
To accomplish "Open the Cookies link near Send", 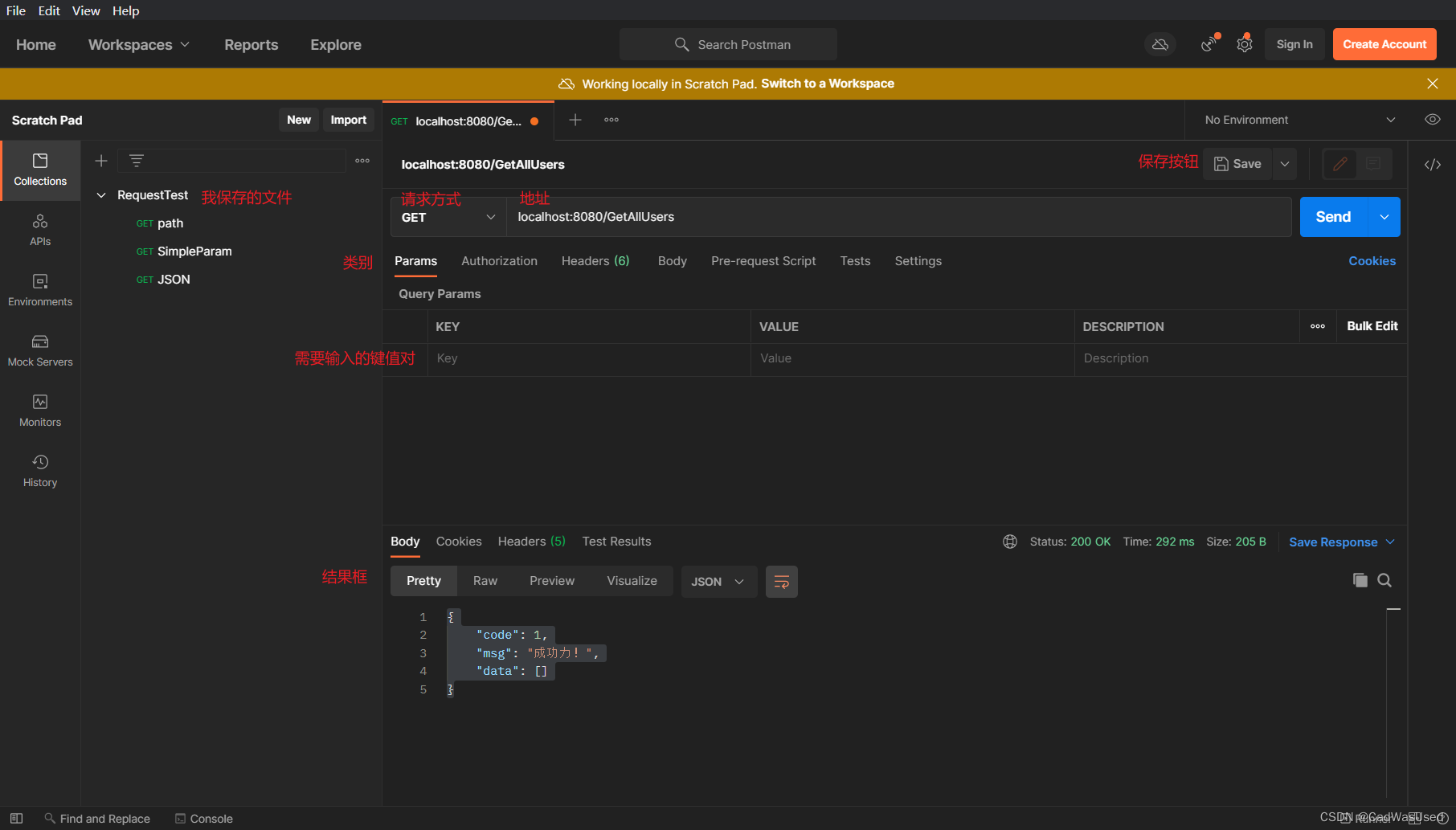I will 1372,261.
